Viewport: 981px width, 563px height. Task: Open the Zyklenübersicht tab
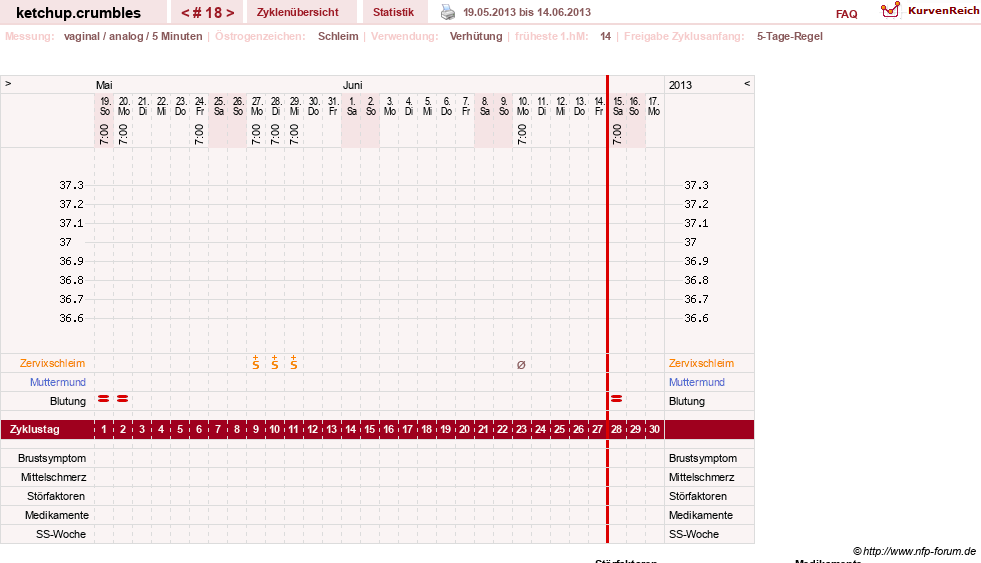[x=298, y=12]
